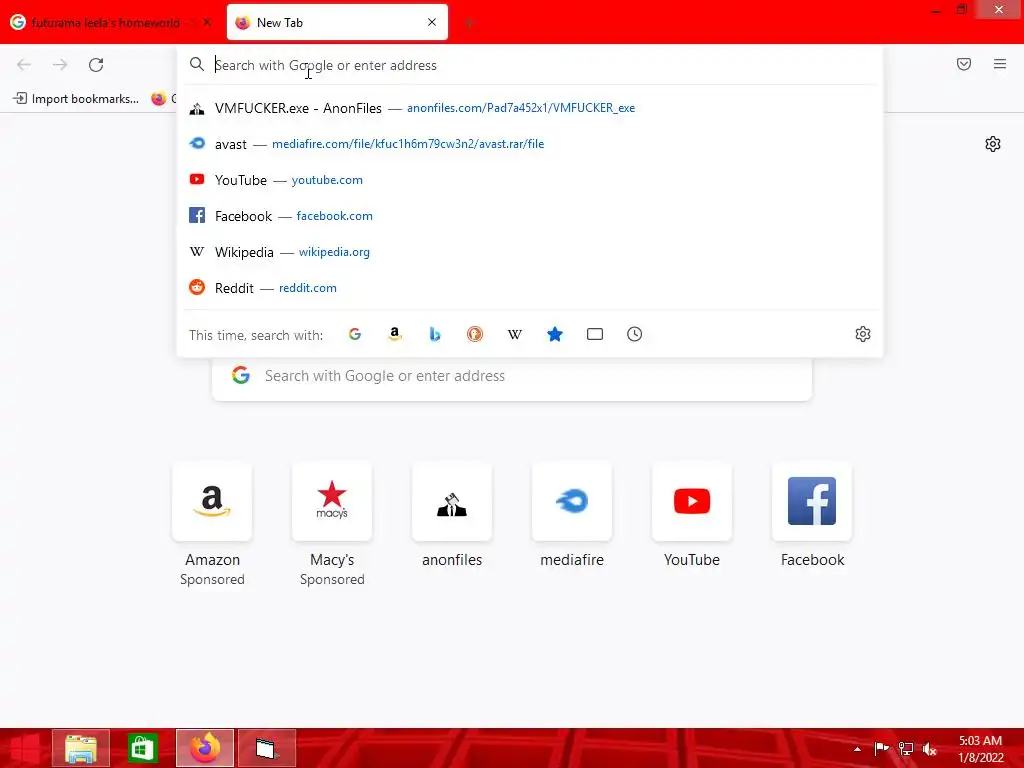This screenshot has height=768, width=1024.
Task: Open the Firefox bookmark icon in toolbar
Action: click(159, 99)
